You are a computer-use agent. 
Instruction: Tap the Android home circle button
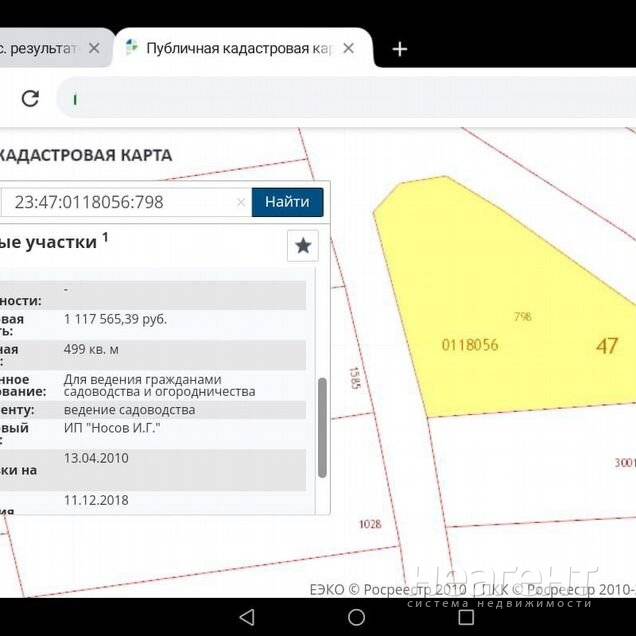coord(356,617)
